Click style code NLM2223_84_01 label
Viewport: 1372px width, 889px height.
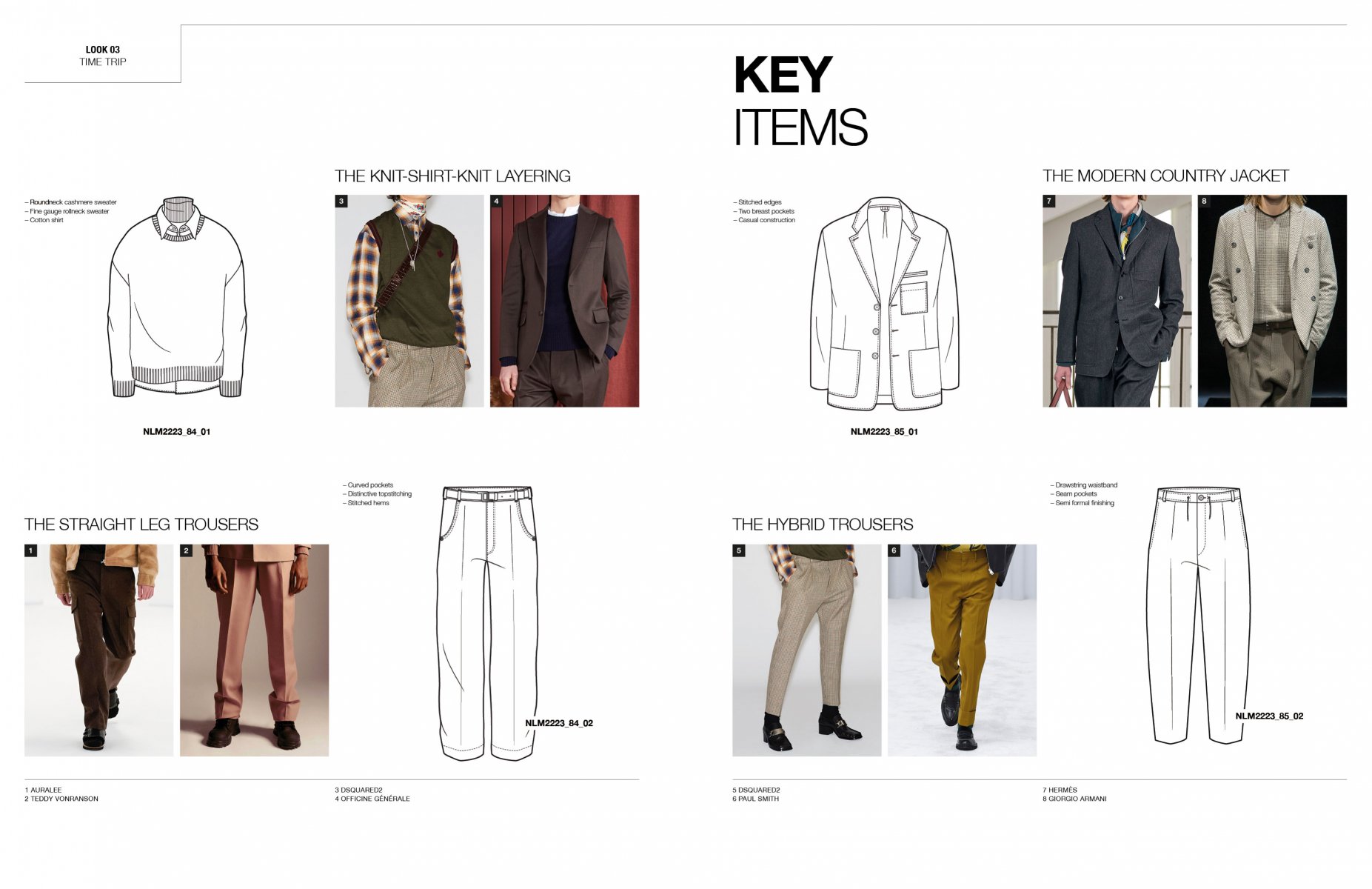[x=176, y=432]
